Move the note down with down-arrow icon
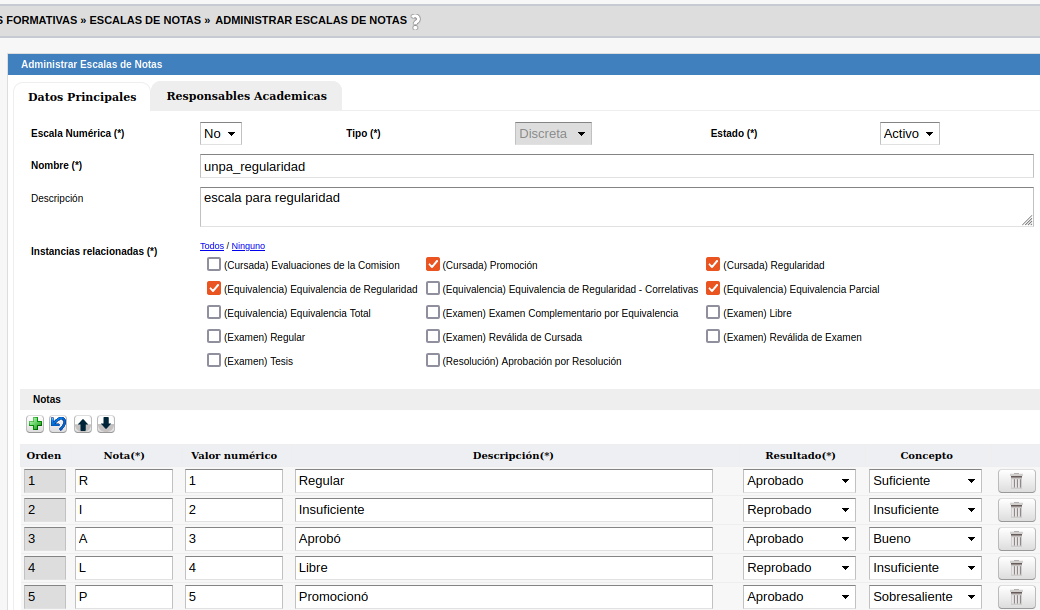Image resolution: width=1040 pixels, height=610 pixels. click(106, 424)
